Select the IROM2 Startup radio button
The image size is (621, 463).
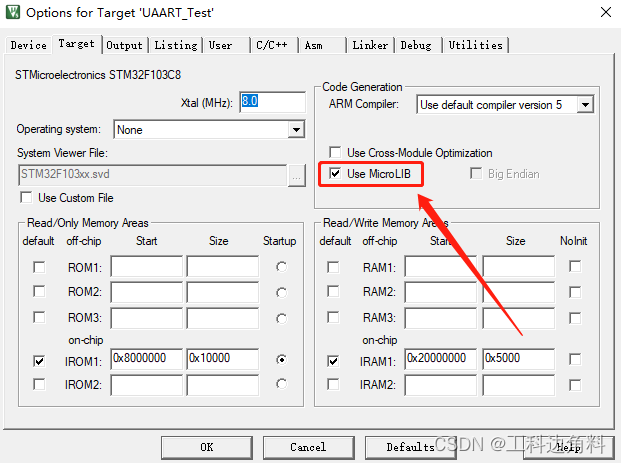point(281,384)
